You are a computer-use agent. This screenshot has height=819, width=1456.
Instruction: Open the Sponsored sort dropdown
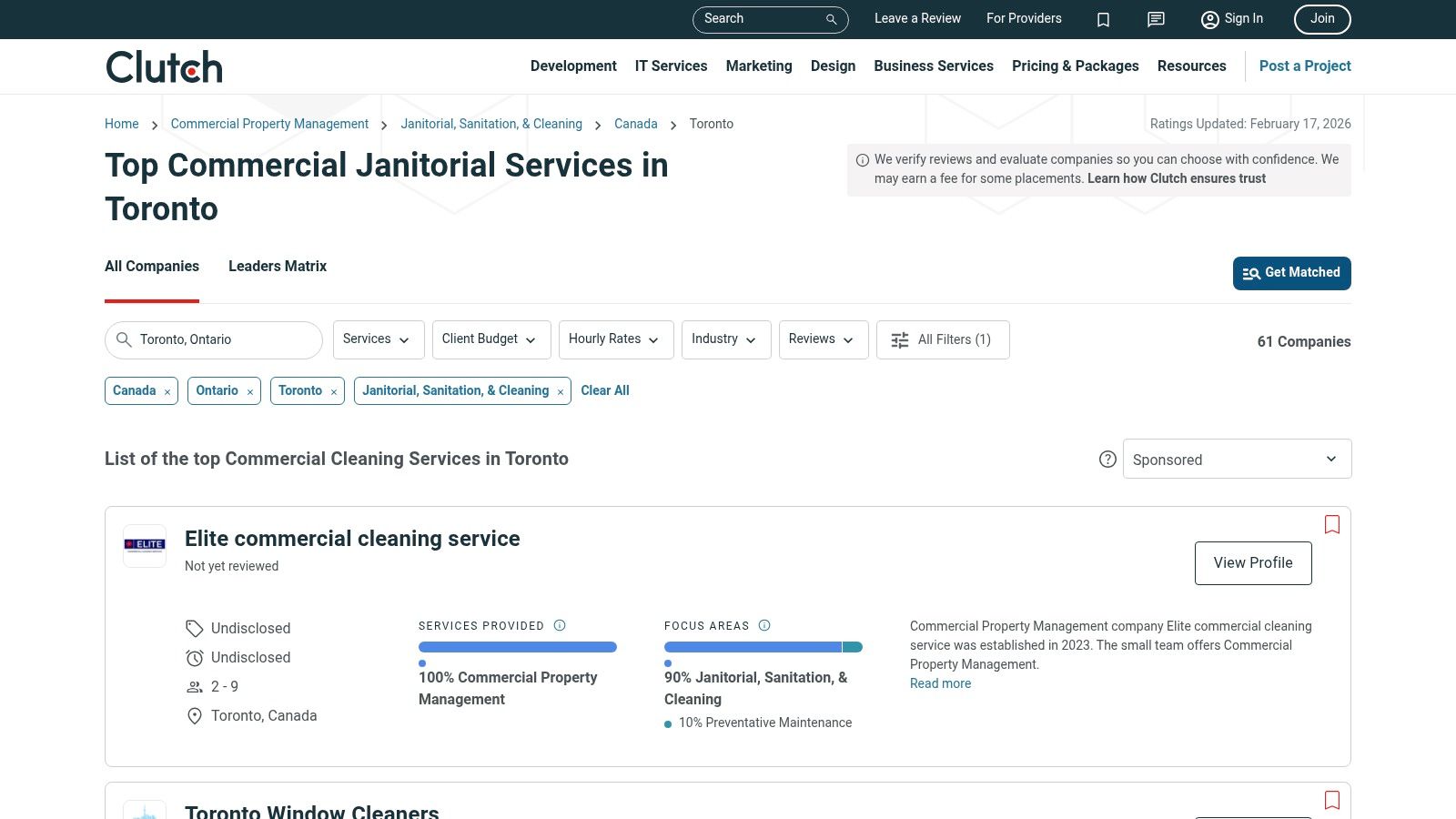click(1237, 459)
